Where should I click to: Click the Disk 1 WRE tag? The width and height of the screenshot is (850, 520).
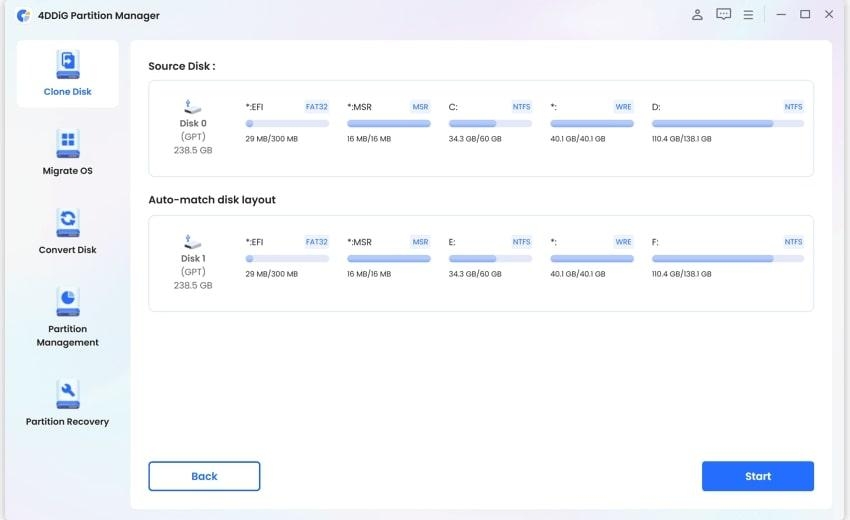(623, 242)
